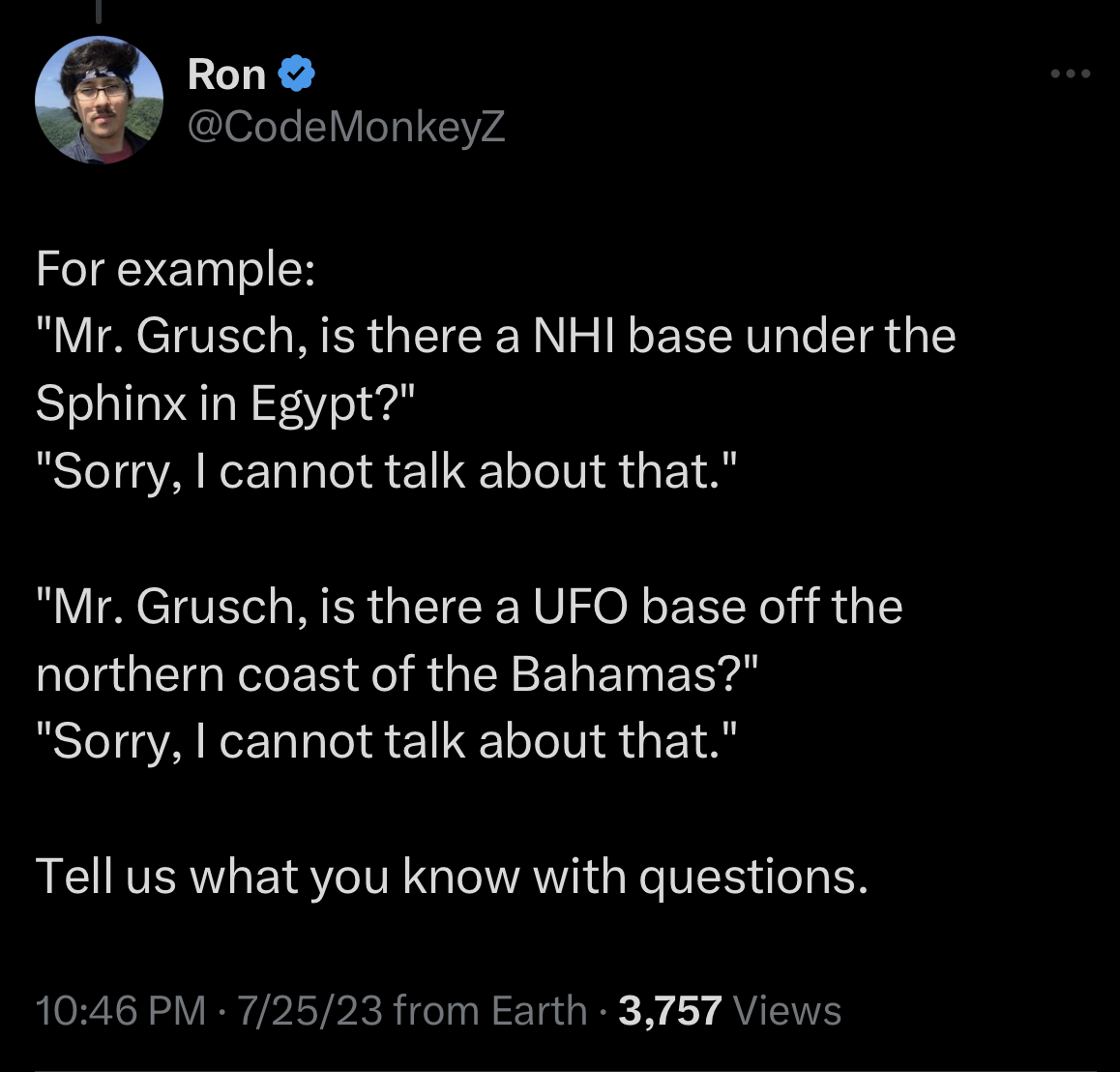Click the word "Grusch" in the UFO question

[x=215, y=607]
